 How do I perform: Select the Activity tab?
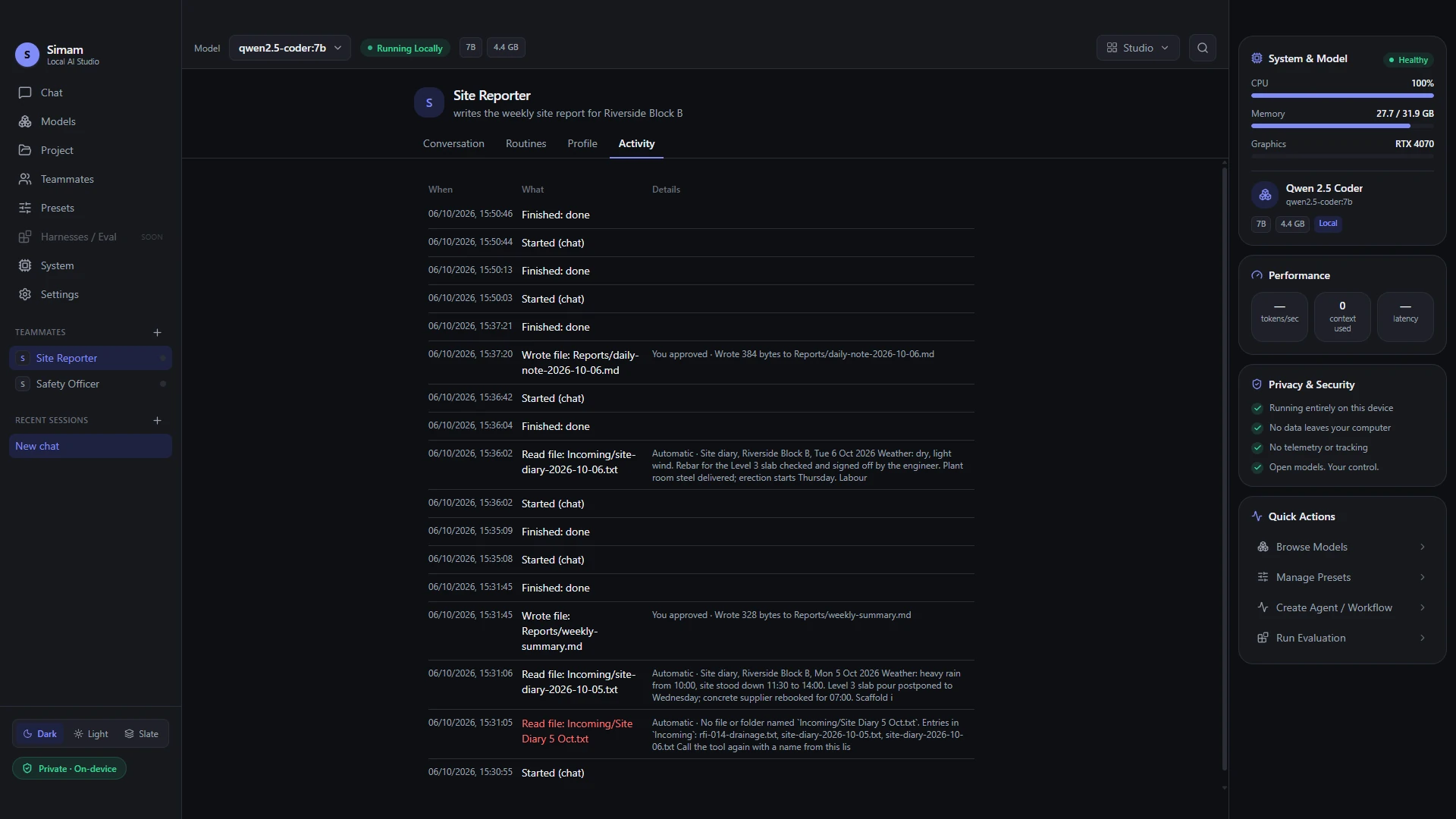pos(636,143)
